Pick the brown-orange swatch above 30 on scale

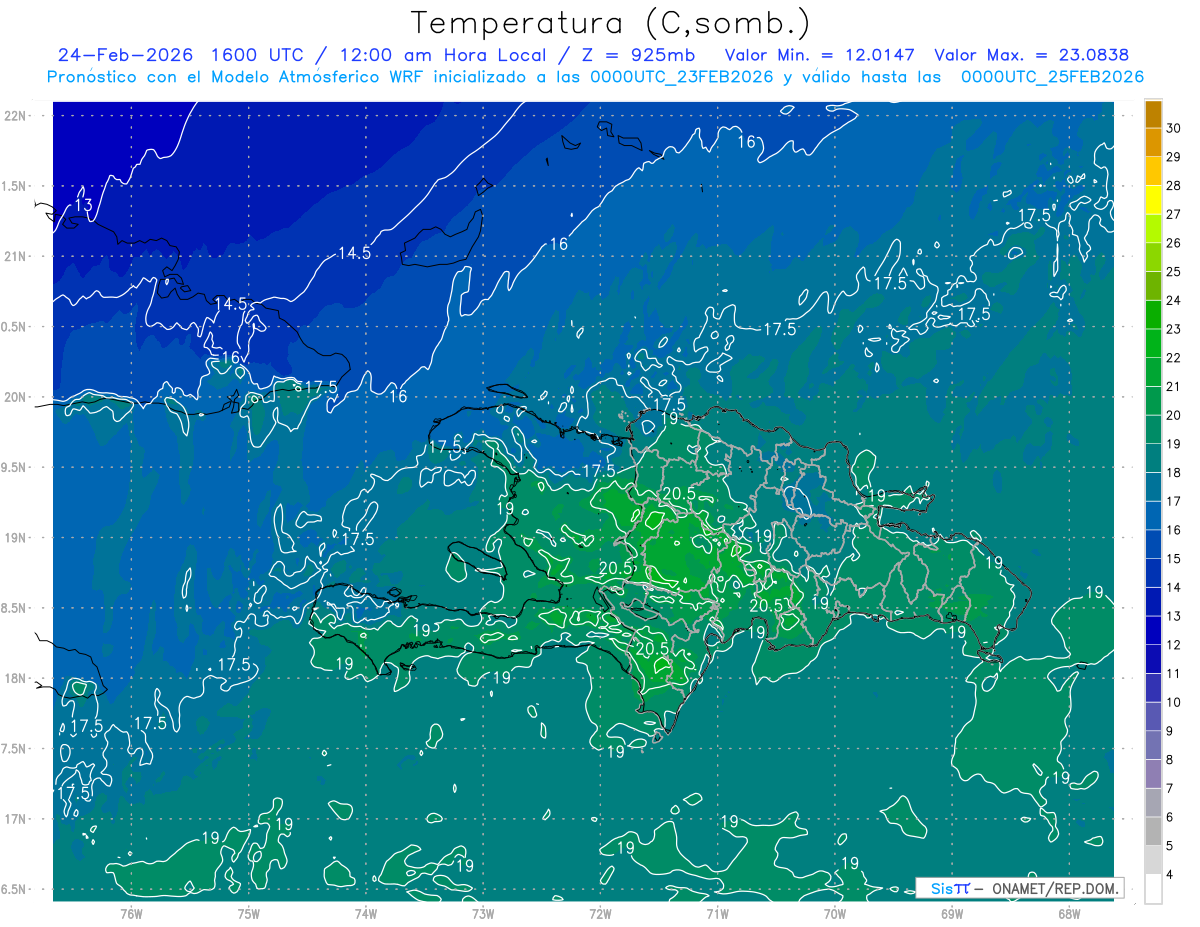[1153, 114]
